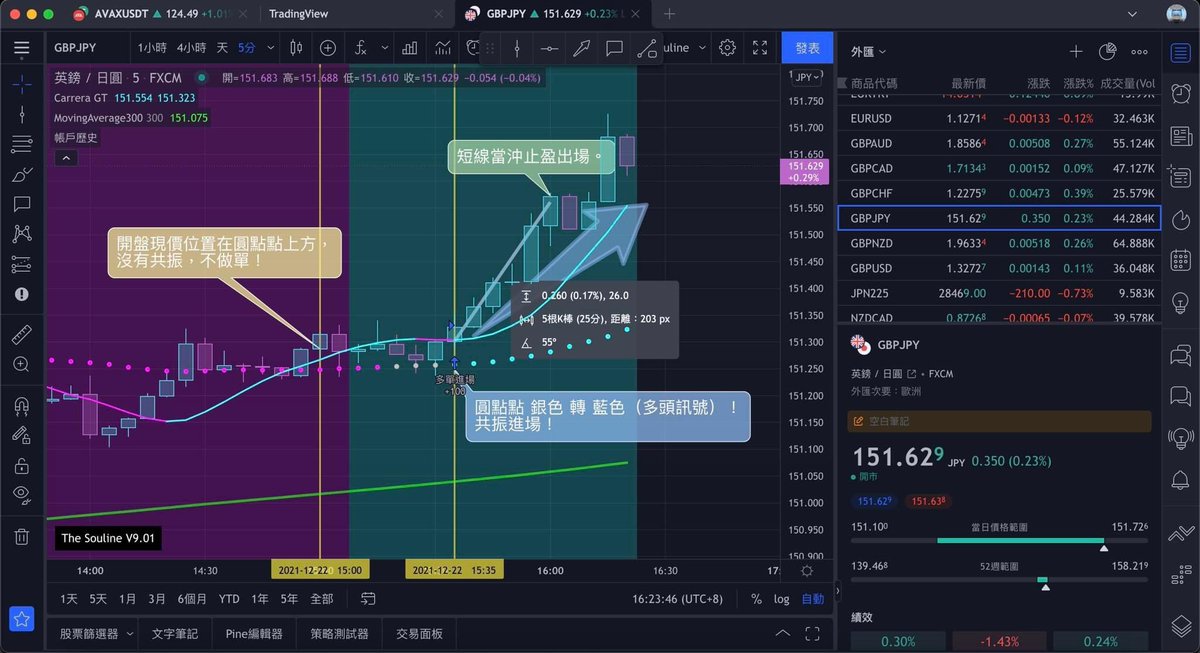
Task: Select the GBPAUD watchlist row
Action: coord(999,143)
